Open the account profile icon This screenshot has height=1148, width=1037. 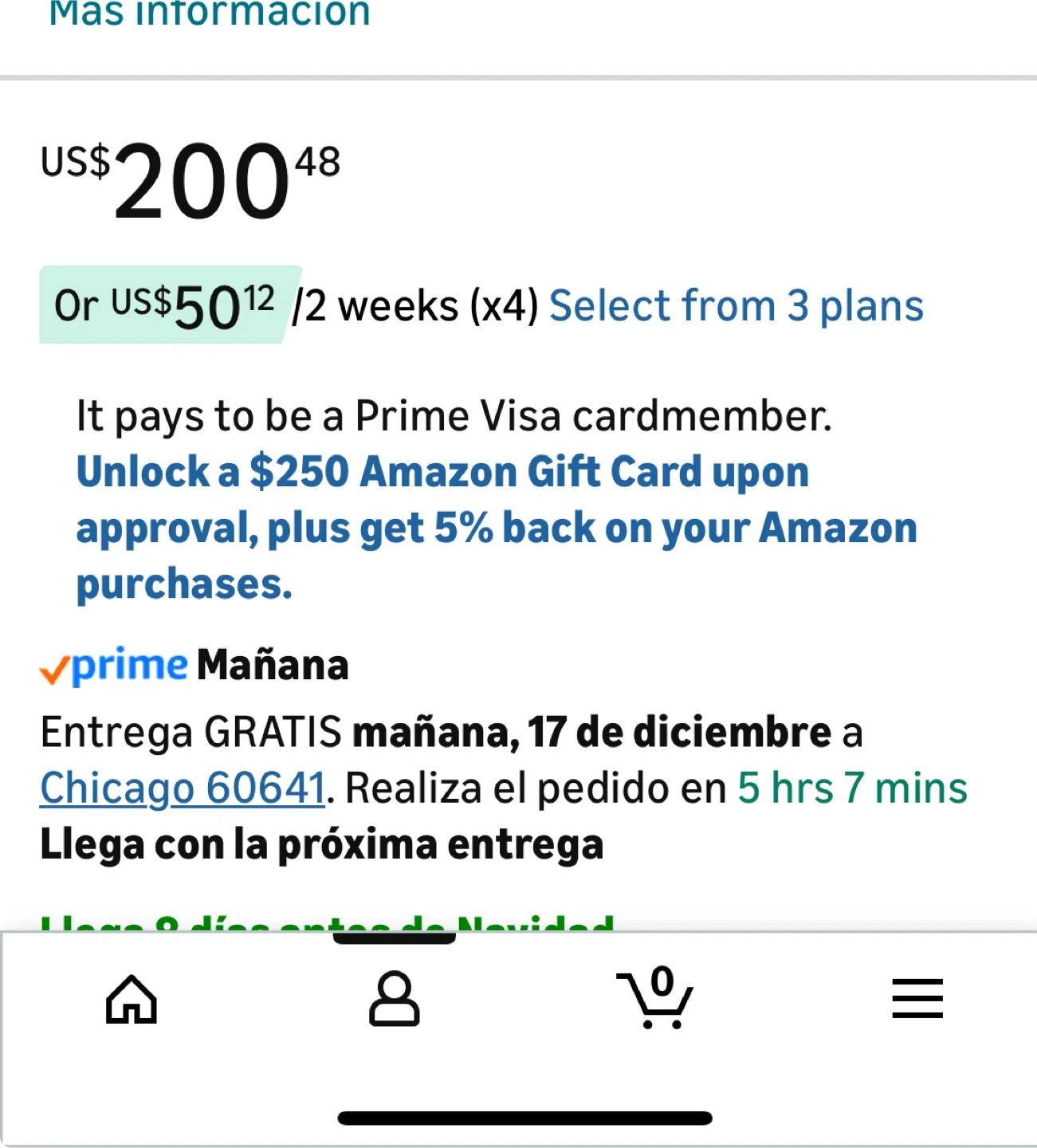point(394,998)
